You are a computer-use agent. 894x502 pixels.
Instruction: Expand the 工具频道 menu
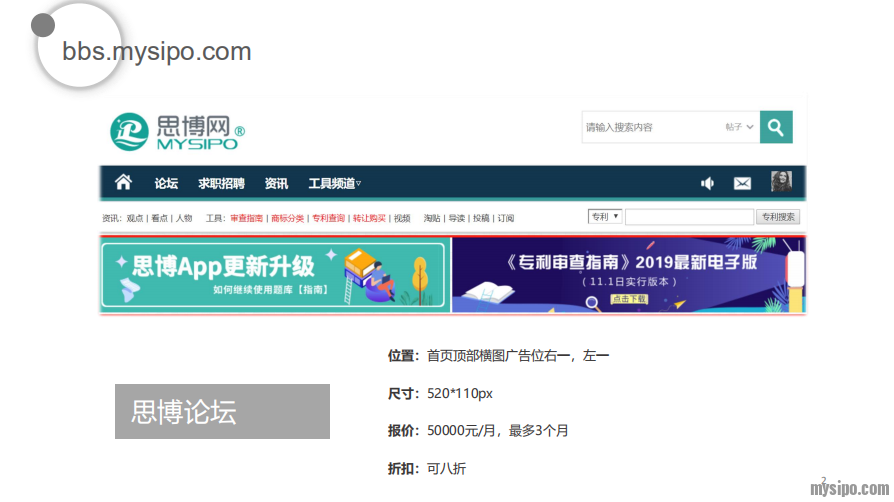(335, 183)
